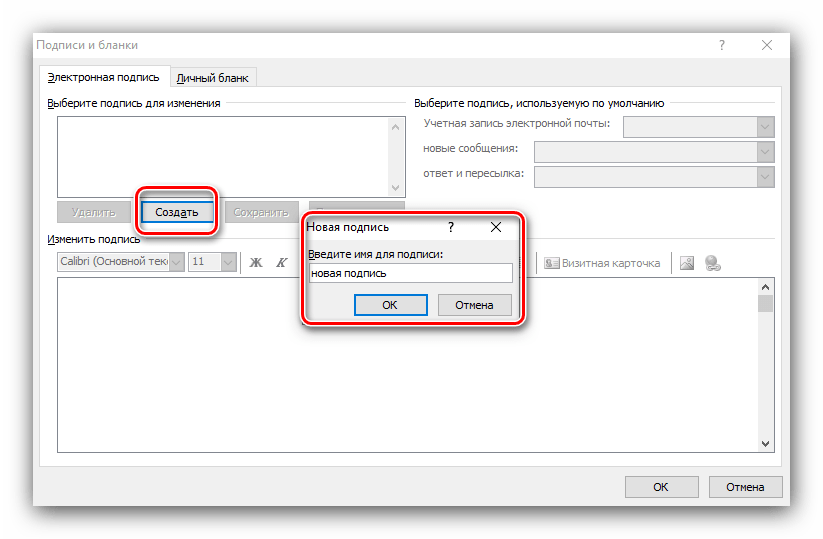Open the Calibri font name dropdown
The height and width of the screenshot is (539, 823).
pos(177,262)
